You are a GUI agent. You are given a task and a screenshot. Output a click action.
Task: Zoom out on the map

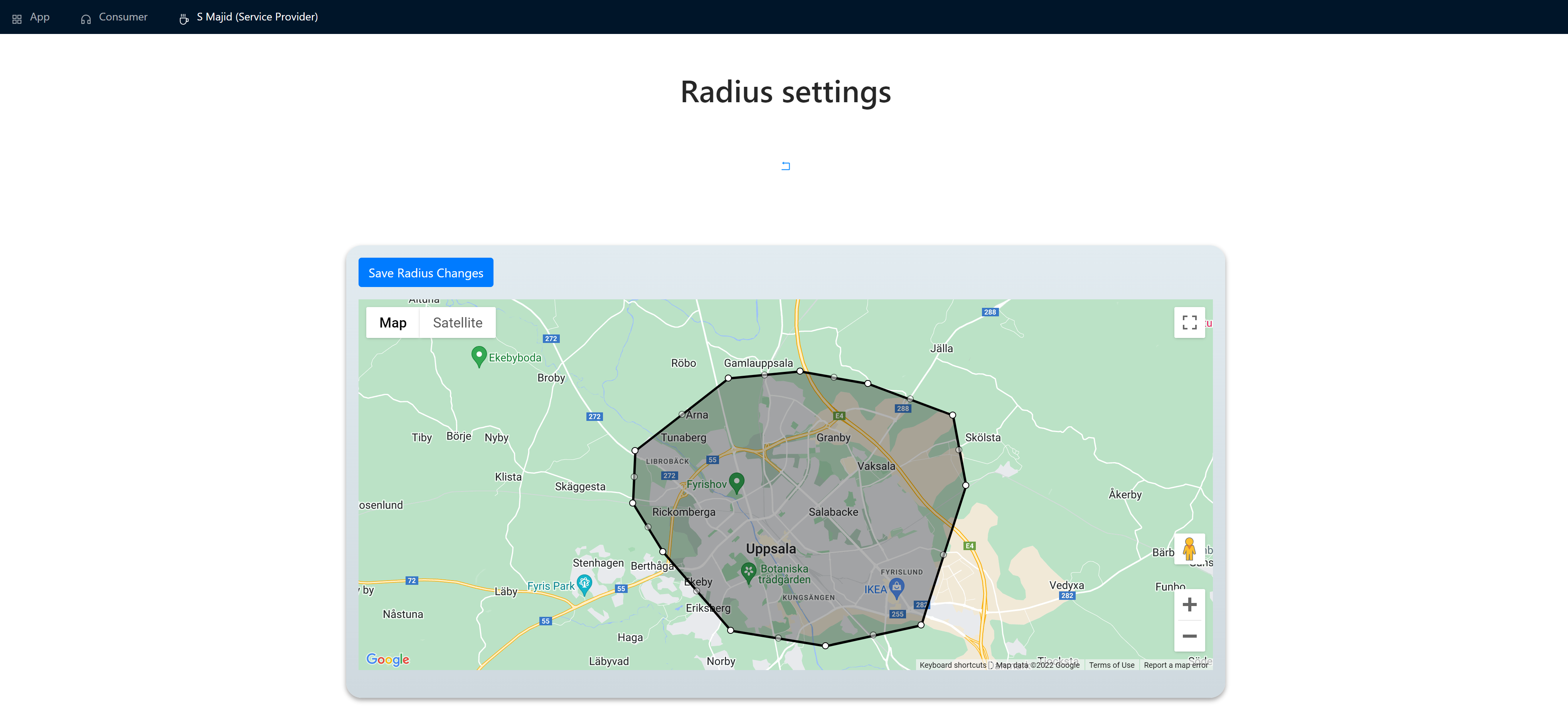click(x=1189, y=636)
